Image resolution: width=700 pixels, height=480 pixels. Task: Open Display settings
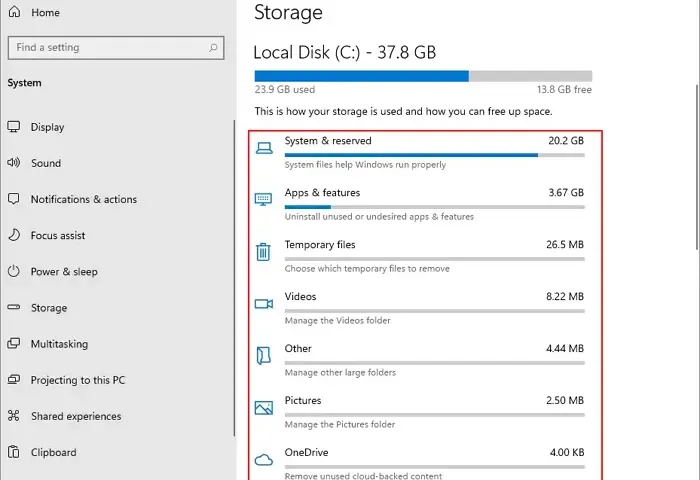47,127
